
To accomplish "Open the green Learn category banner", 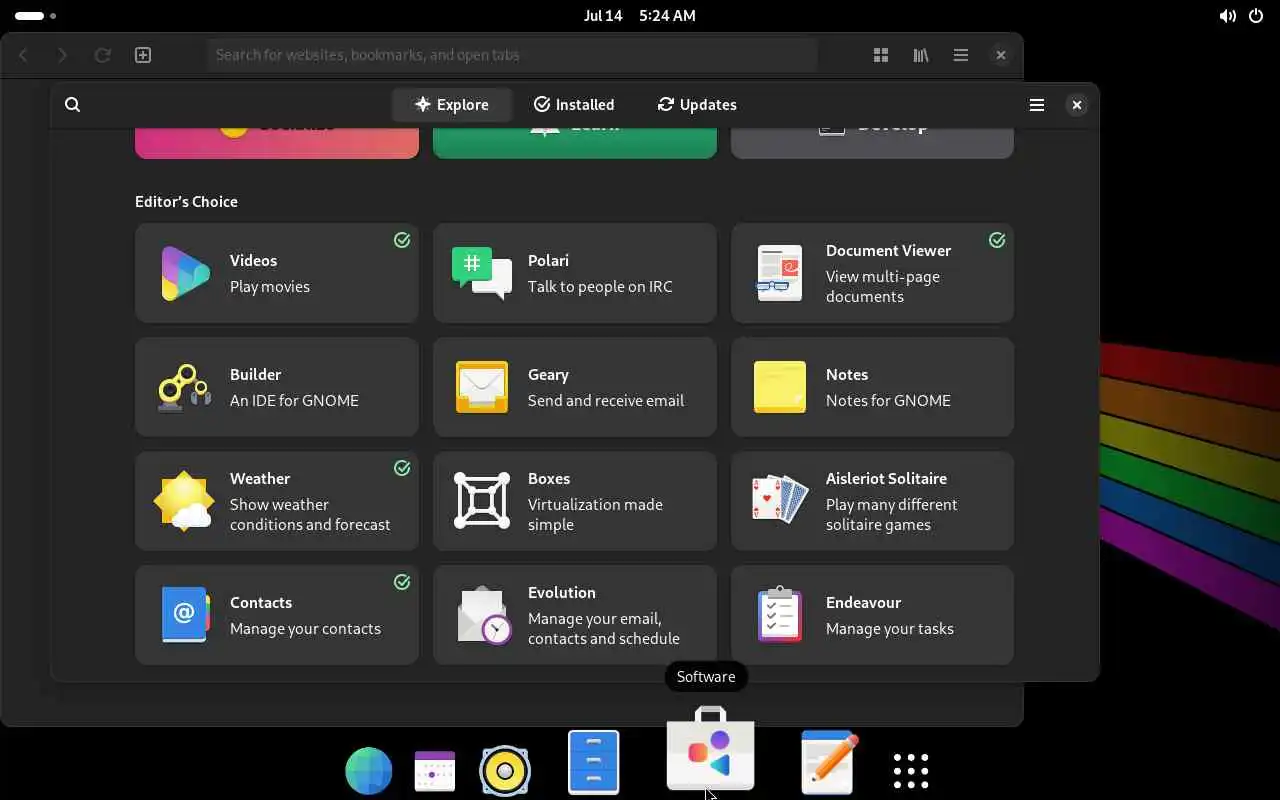I will click(x=574, y=144).
